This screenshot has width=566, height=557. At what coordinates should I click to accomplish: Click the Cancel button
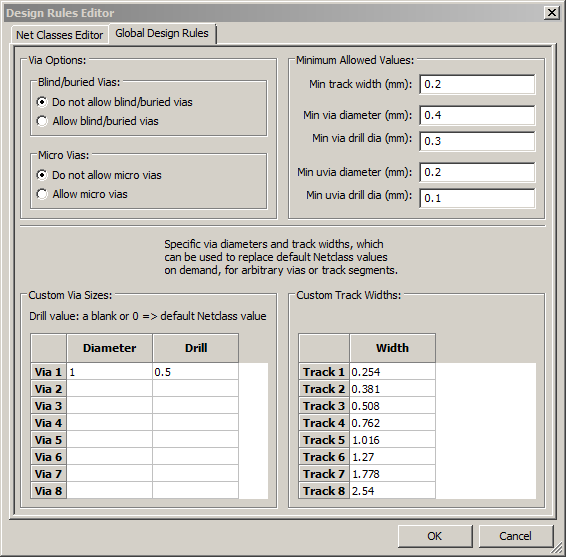(515, 536)
